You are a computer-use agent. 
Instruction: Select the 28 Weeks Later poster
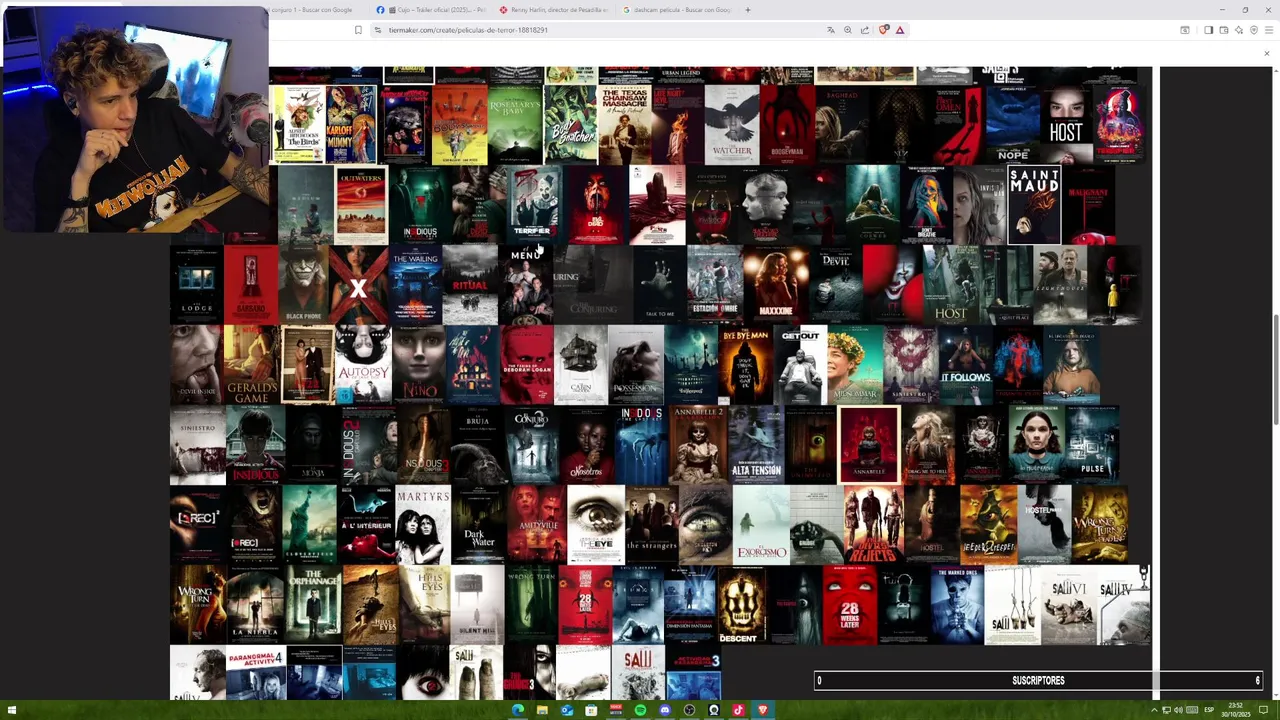(850, 605)
